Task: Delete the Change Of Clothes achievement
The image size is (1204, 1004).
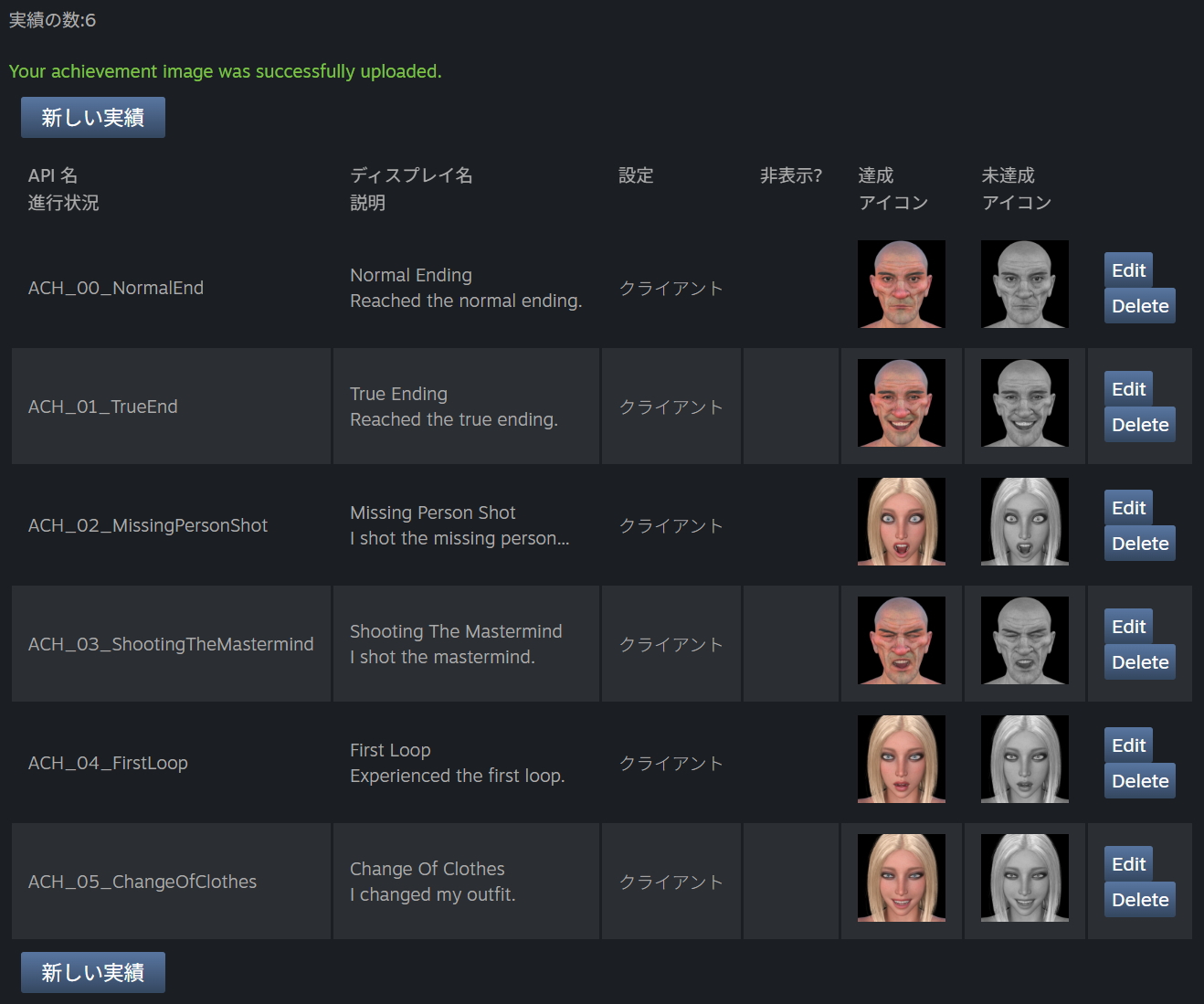Action: click(x=1139, y=900)
